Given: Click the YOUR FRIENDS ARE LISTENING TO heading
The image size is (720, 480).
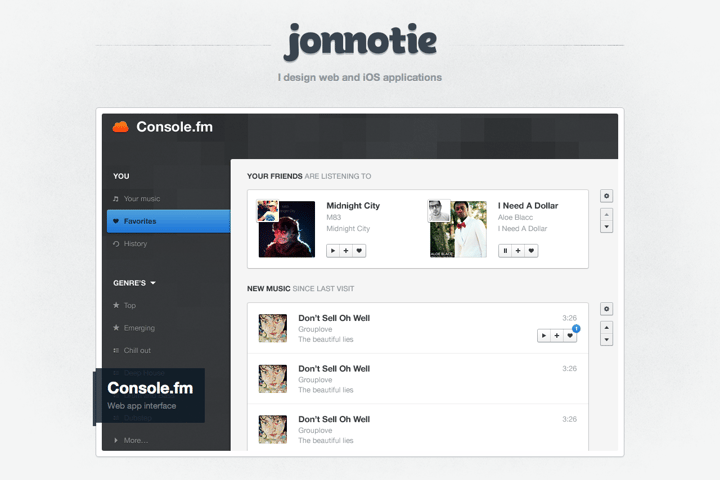Looking at the screenshot, I should point(309,176).
